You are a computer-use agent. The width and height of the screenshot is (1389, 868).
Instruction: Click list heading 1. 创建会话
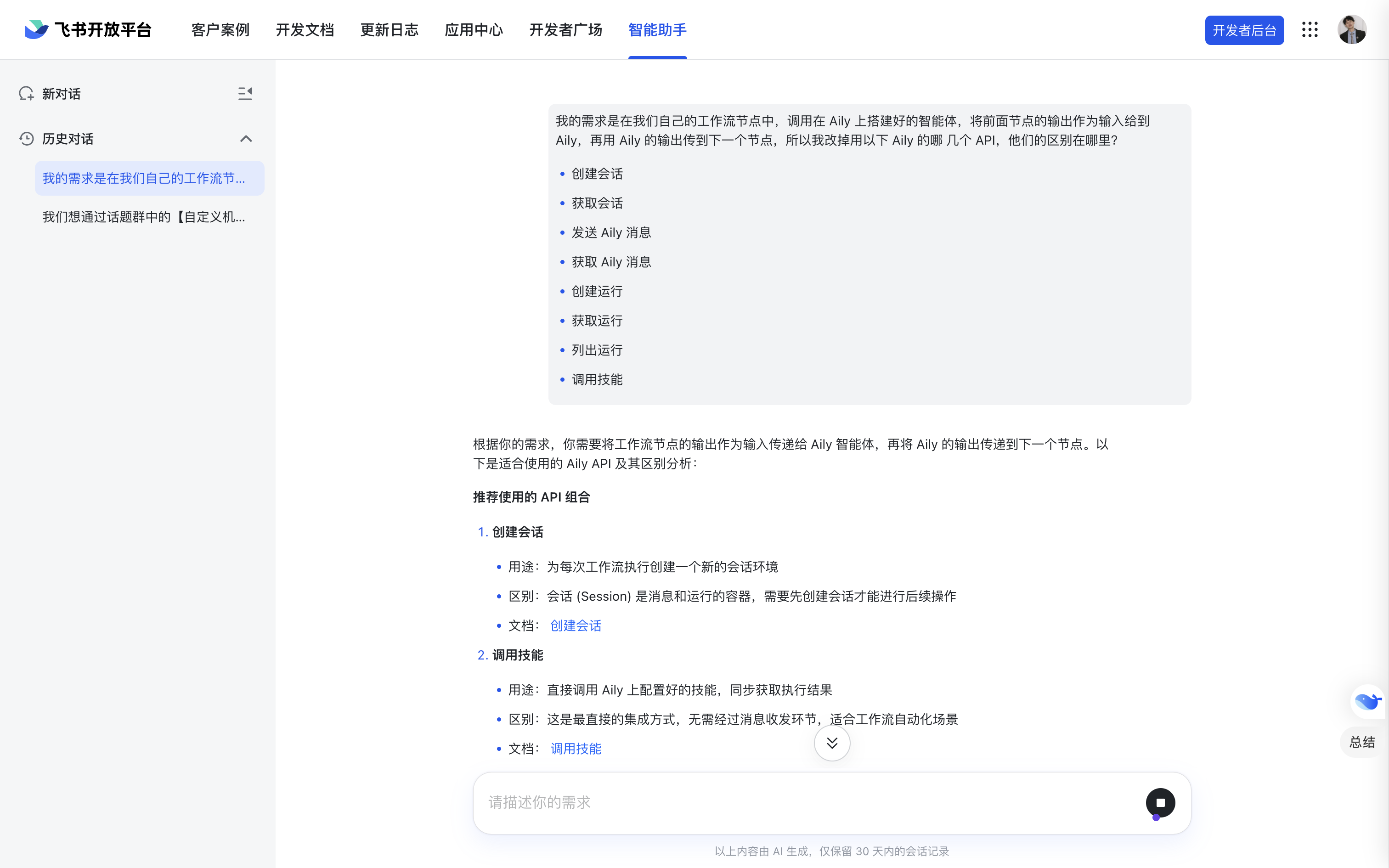[x=510, y=532]
